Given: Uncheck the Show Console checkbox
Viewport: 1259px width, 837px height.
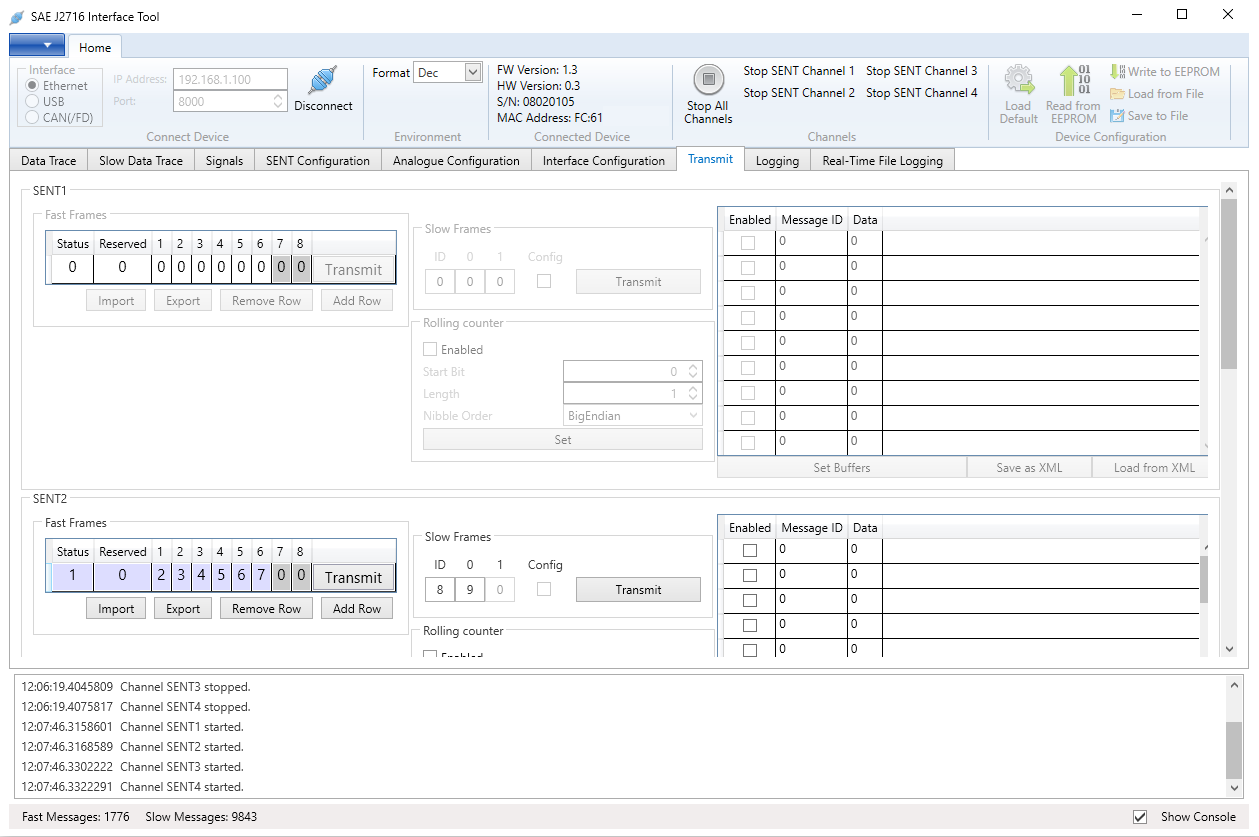Looking at the screenshot, I should click(1140, 817).
